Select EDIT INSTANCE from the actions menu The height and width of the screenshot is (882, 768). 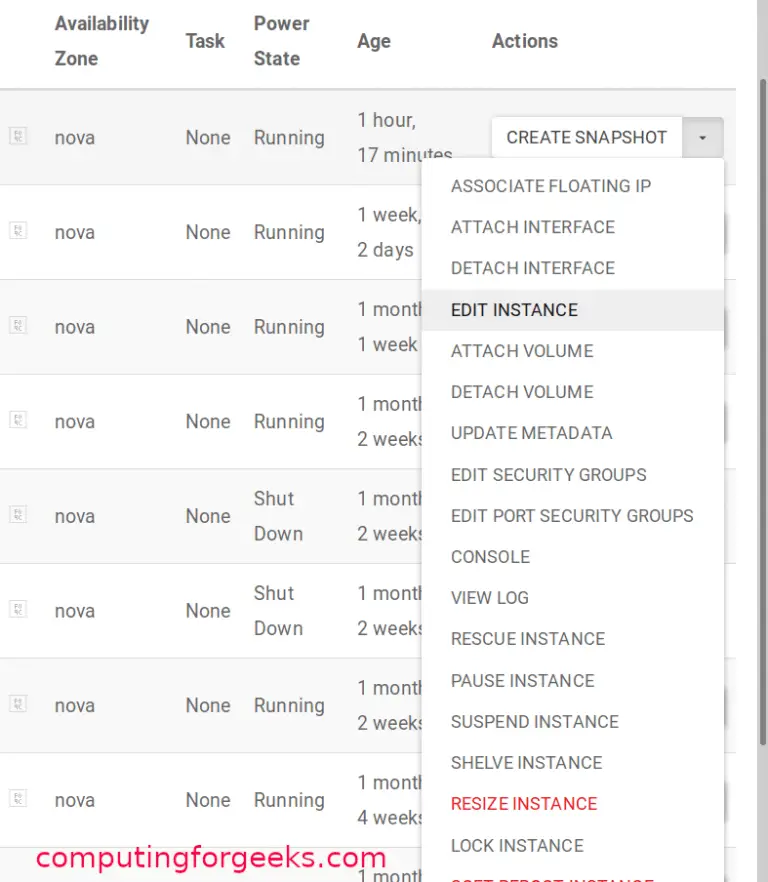[x=513, y=310]
